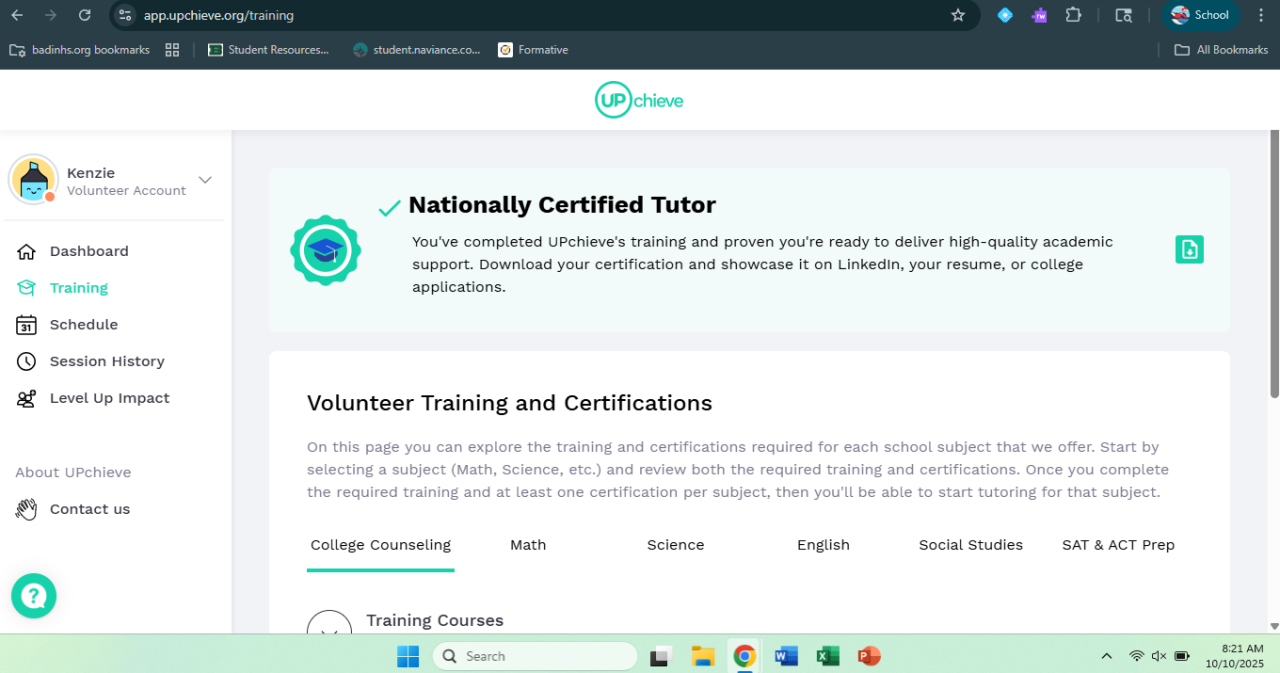
Task: Click the Contact us link
Action: click(x=89, y=509)
